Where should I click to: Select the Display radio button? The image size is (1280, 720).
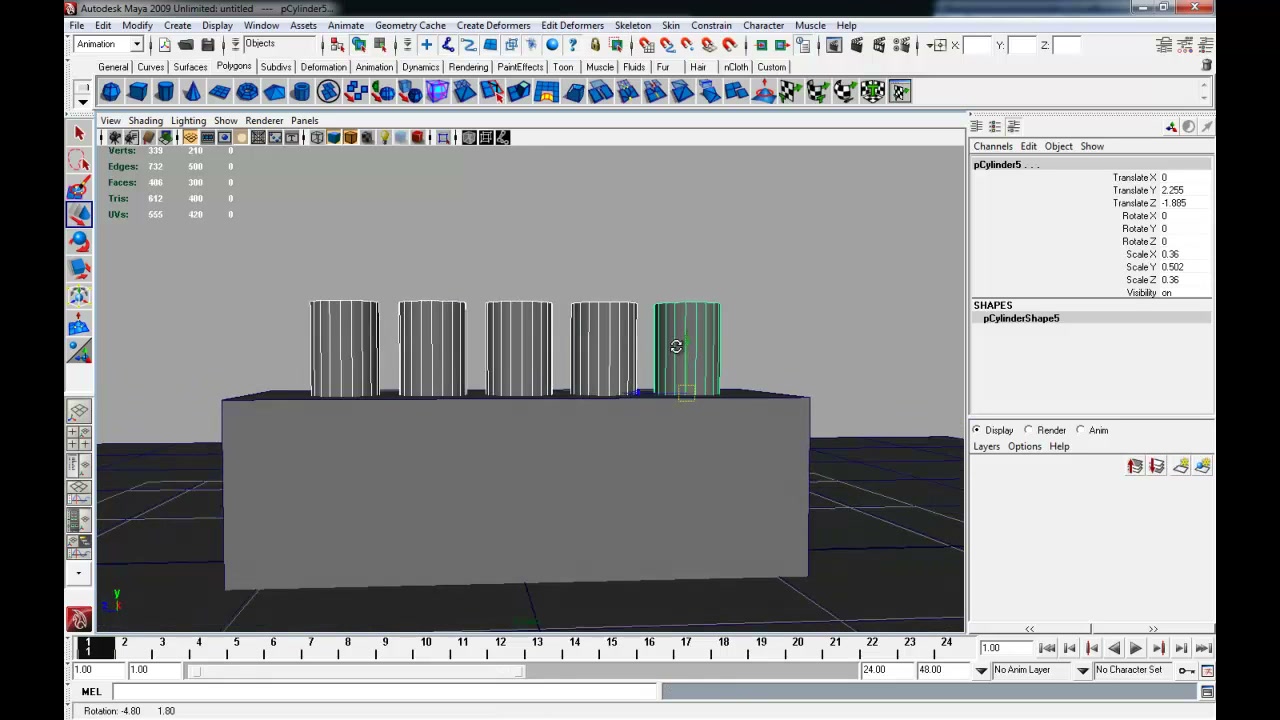click(x=977, y=430)
